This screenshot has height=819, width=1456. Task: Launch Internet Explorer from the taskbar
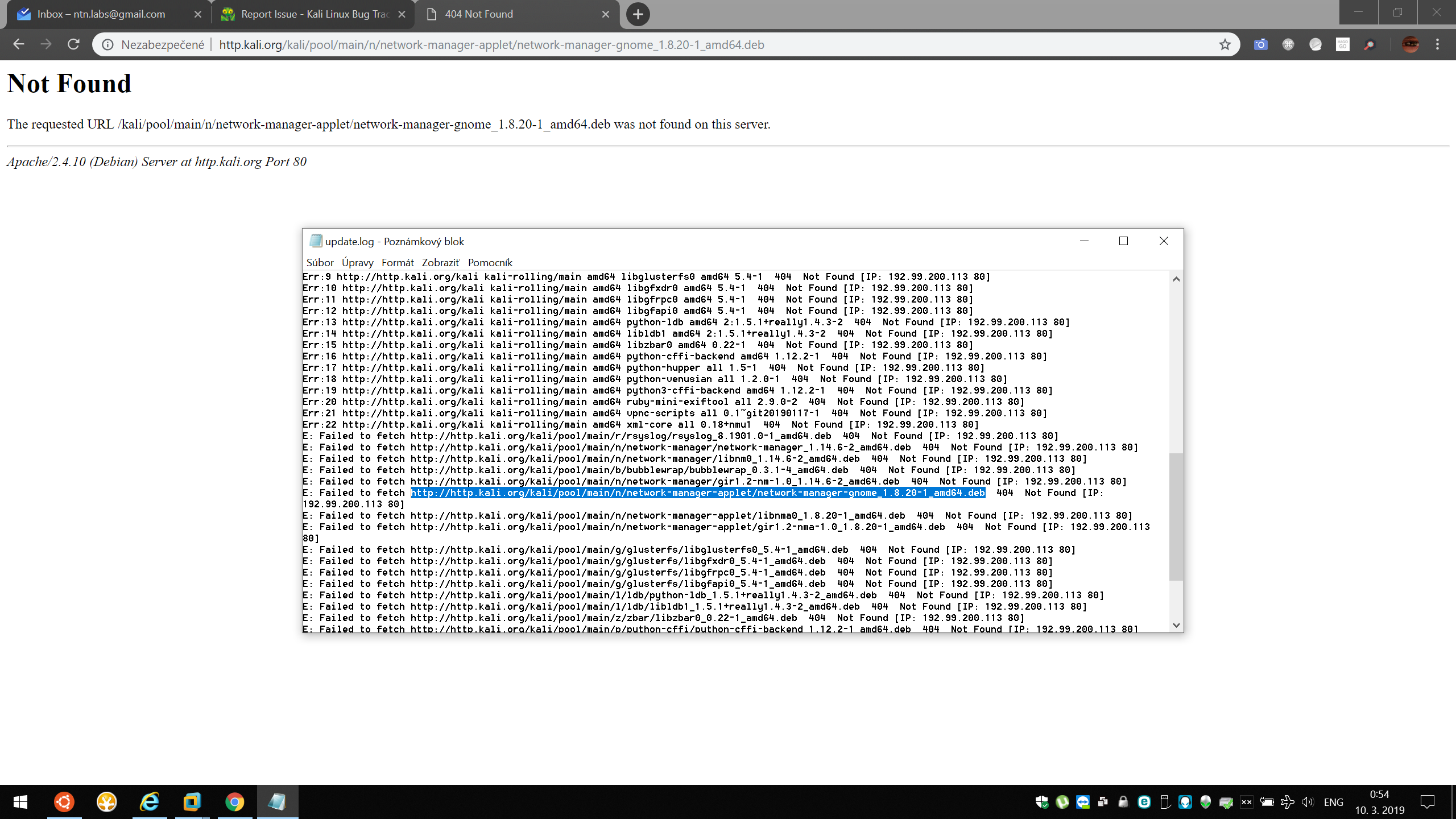[150, 802]
